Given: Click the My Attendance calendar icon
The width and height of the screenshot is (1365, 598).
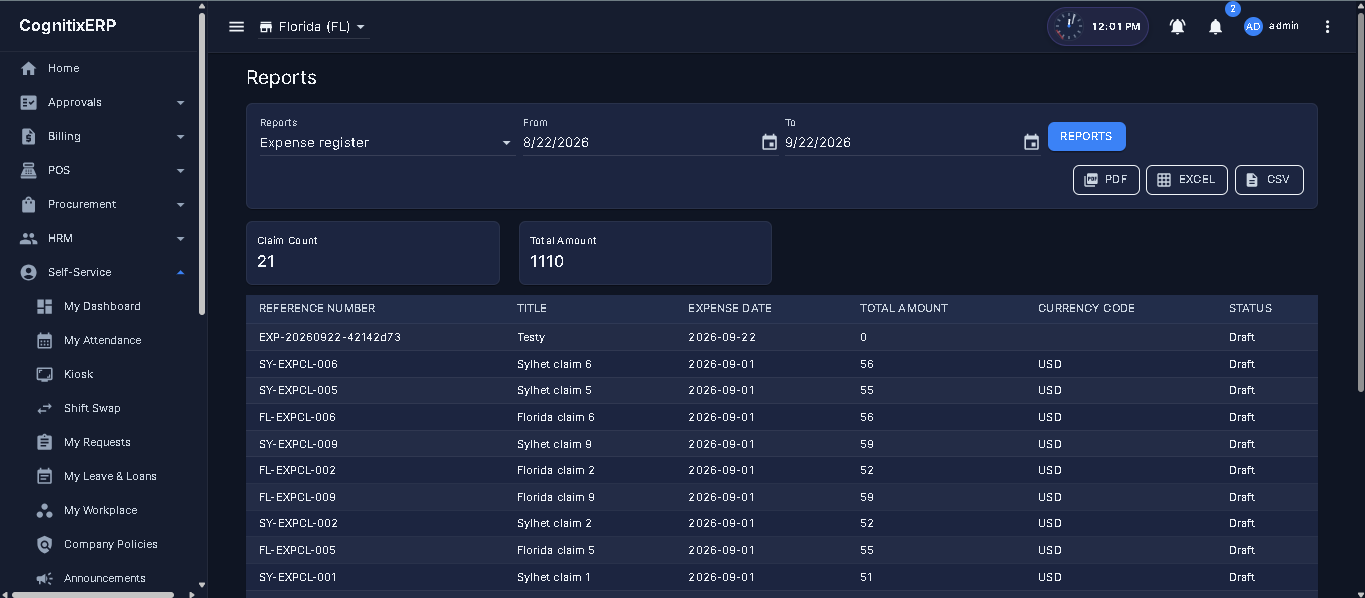Looking at the screenshot, I should pyautogui.click(x=44, y=340).
